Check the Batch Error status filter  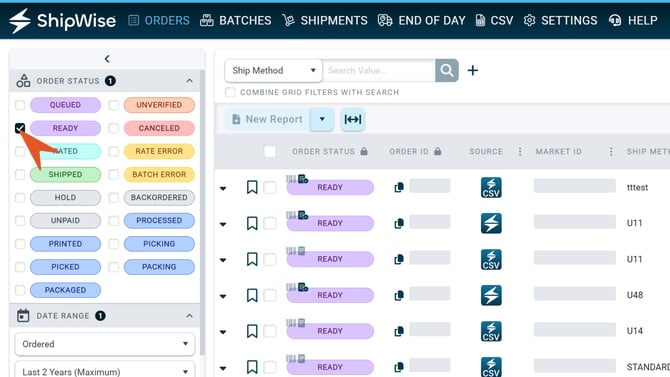tap(113, 174)
